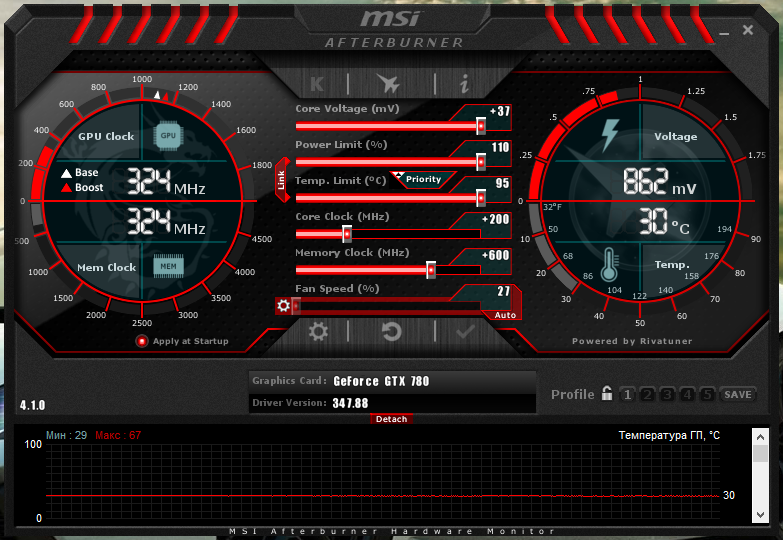Close the Afterburner window
The image size is (783, 540).
(x=748, y=30)
